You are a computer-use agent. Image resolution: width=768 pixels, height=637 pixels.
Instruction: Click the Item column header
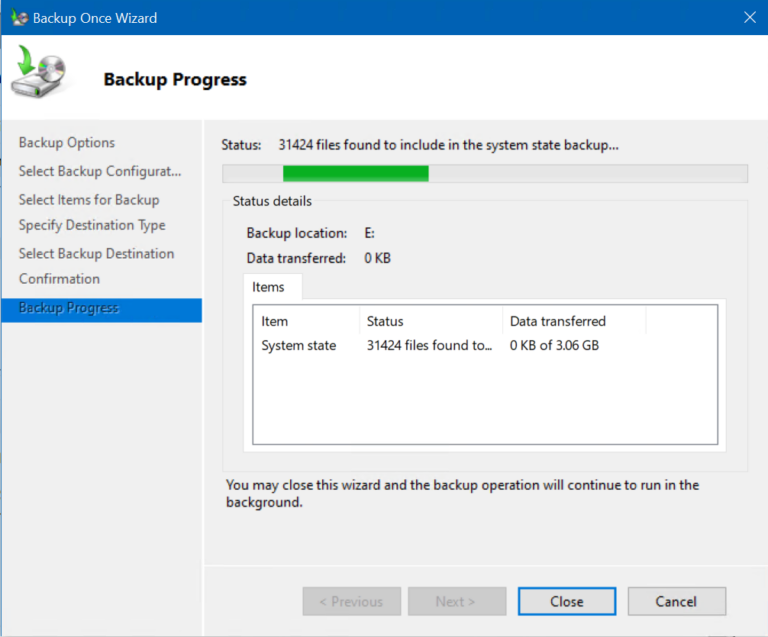tap(306, 321)
